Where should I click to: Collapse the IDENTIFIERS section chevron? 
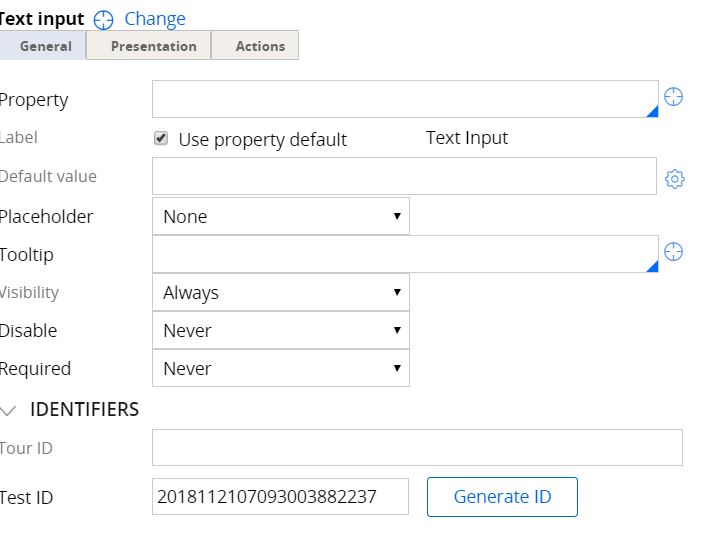pyautogui.click(x=10, y=410)
